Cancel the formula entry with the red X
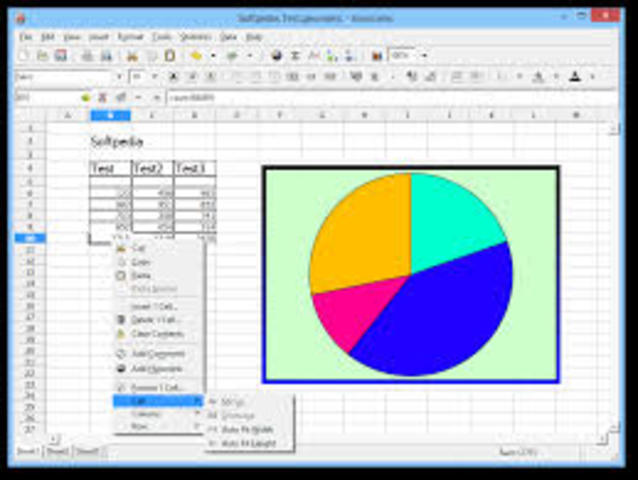The width and height of the screenshot is (638, 480). (103, 98)
